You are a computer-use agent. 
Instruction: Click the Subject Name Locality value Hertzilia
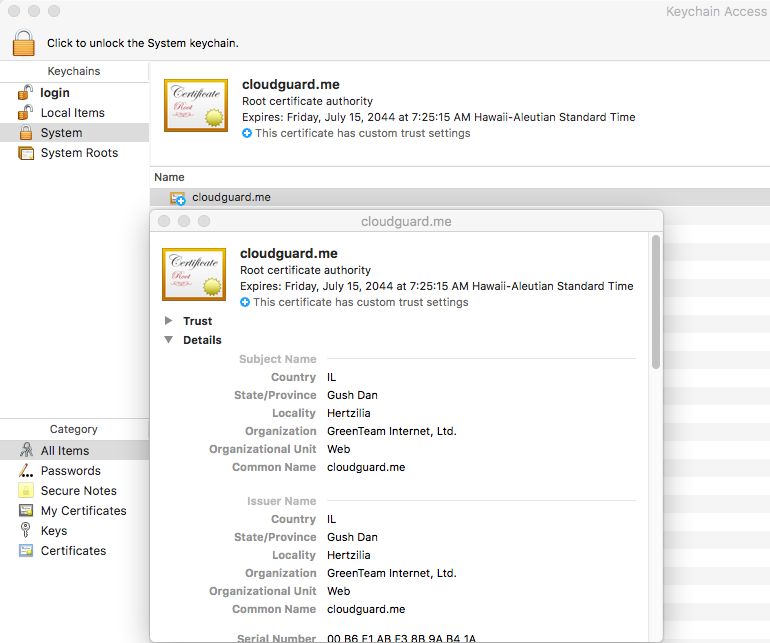(x=349, y=413)
